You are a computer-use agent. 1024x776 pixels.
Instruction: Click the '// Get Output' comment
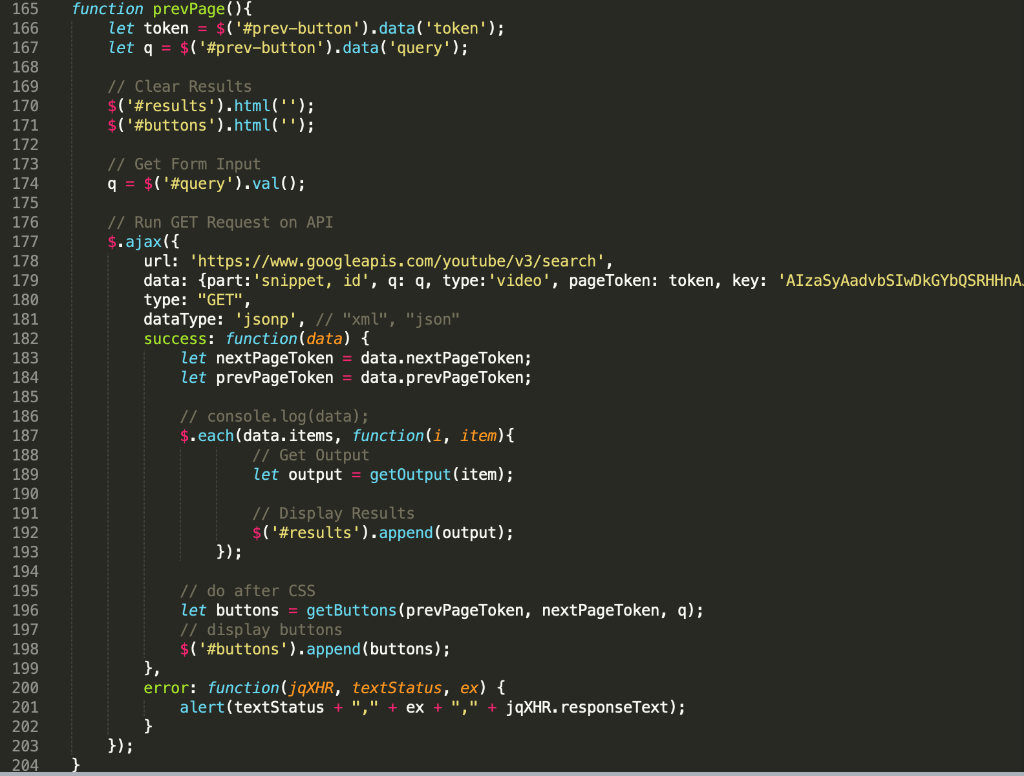(x=310, y=455)
